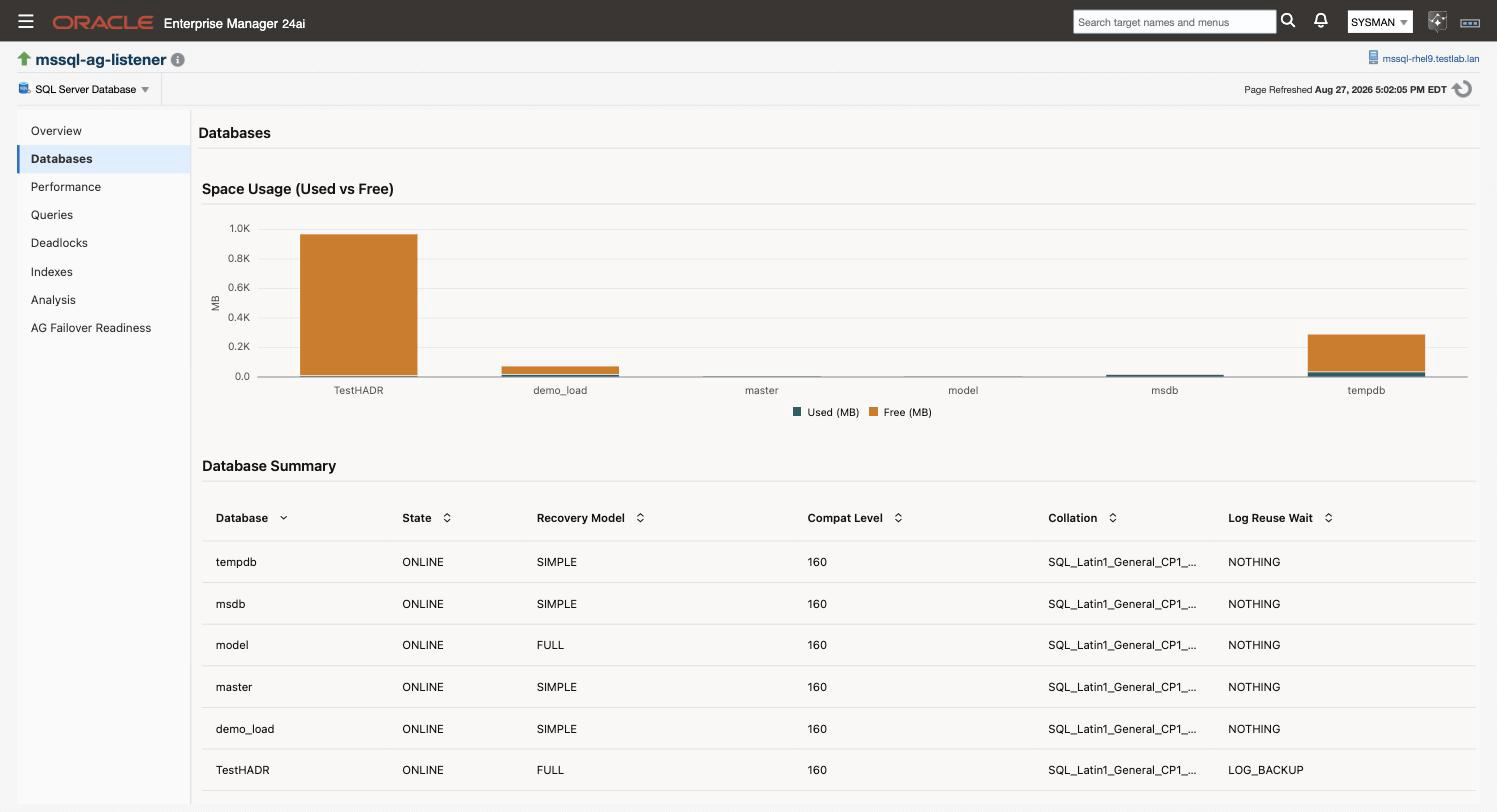
Task: Refresh the page with the refresh icon
Action: tap(1463, 89)
